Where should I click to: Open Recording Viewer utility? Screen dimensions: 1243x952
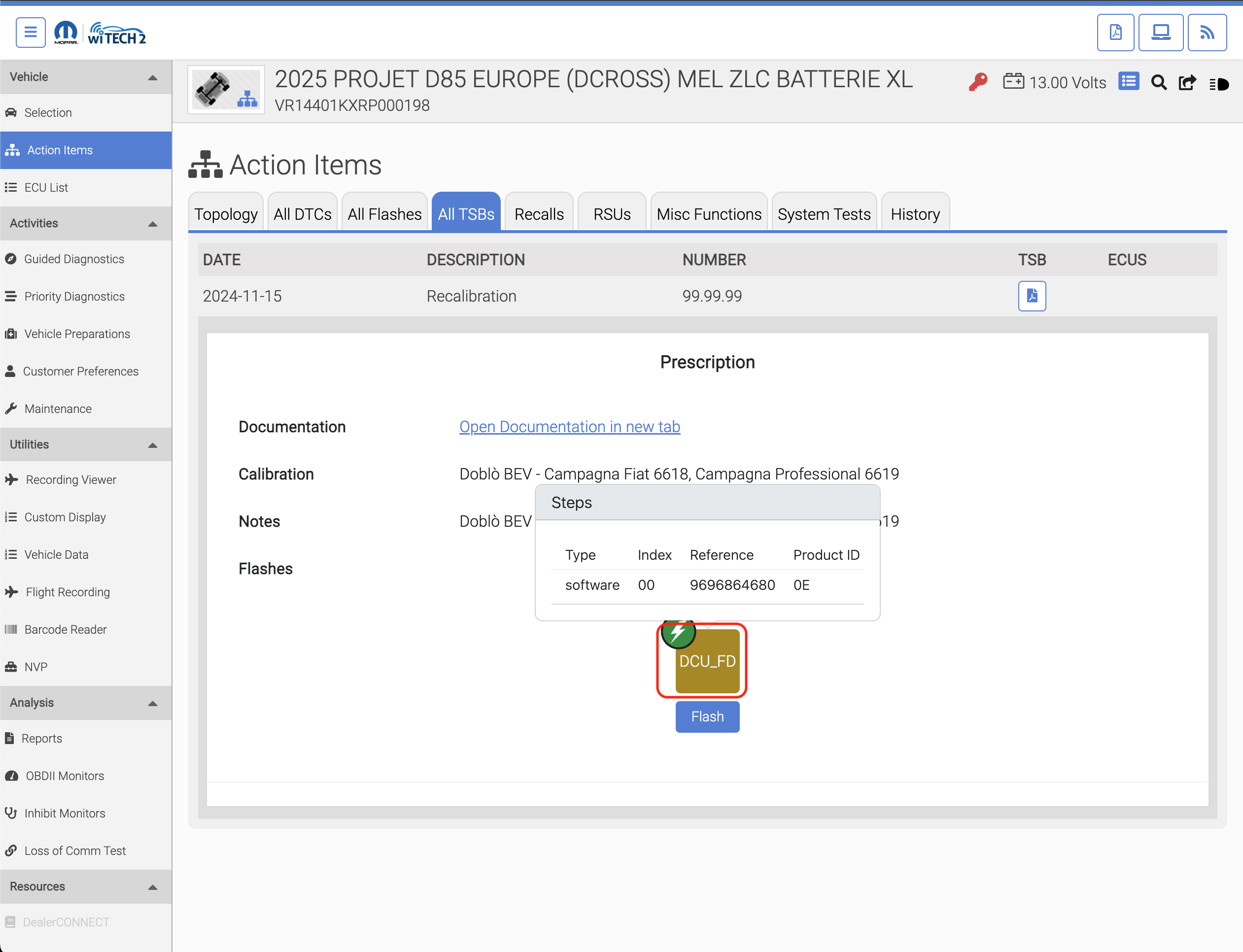point(86,480)
